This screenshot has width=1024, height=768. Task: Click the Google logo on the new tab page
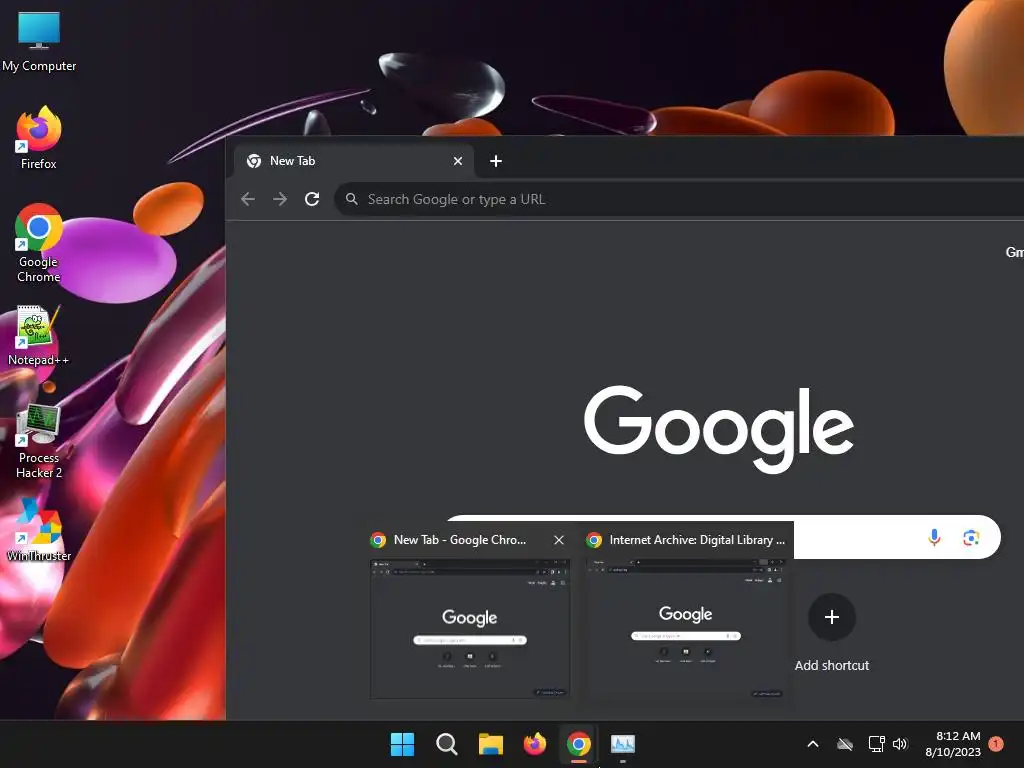[718, 428]
